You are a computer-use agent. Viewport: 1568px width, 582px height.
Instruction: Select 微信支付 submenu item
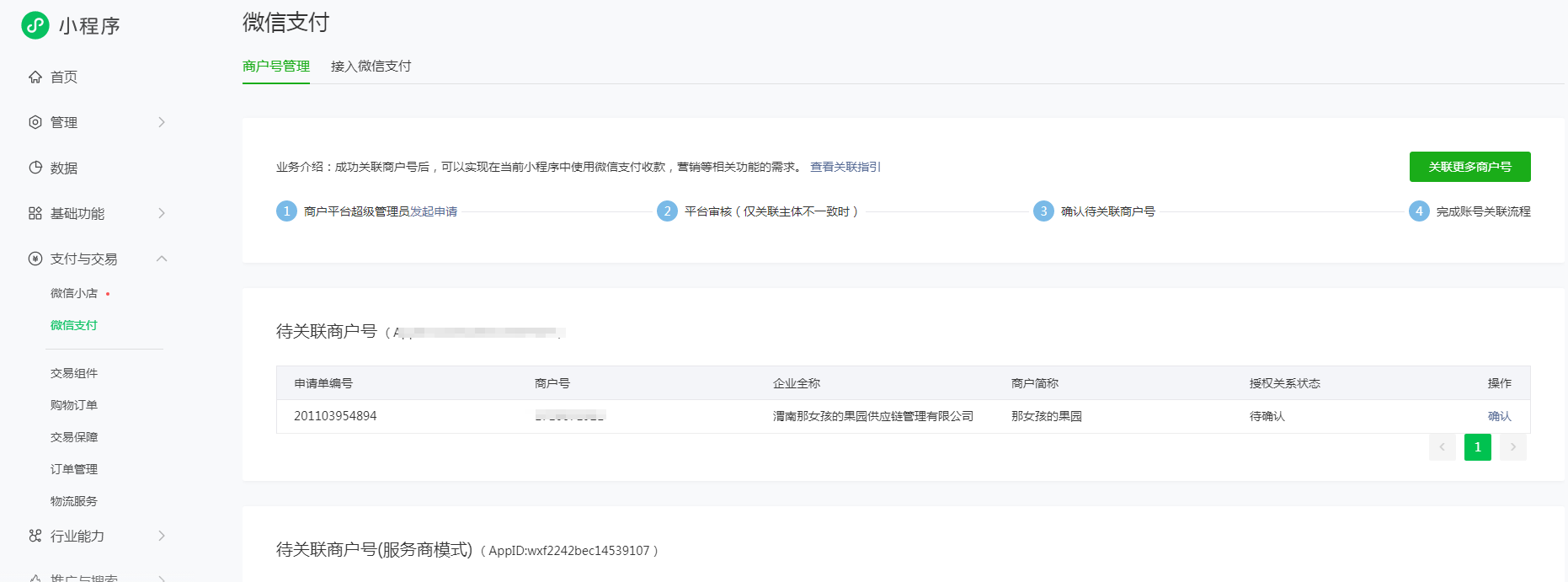coord(74,325)
